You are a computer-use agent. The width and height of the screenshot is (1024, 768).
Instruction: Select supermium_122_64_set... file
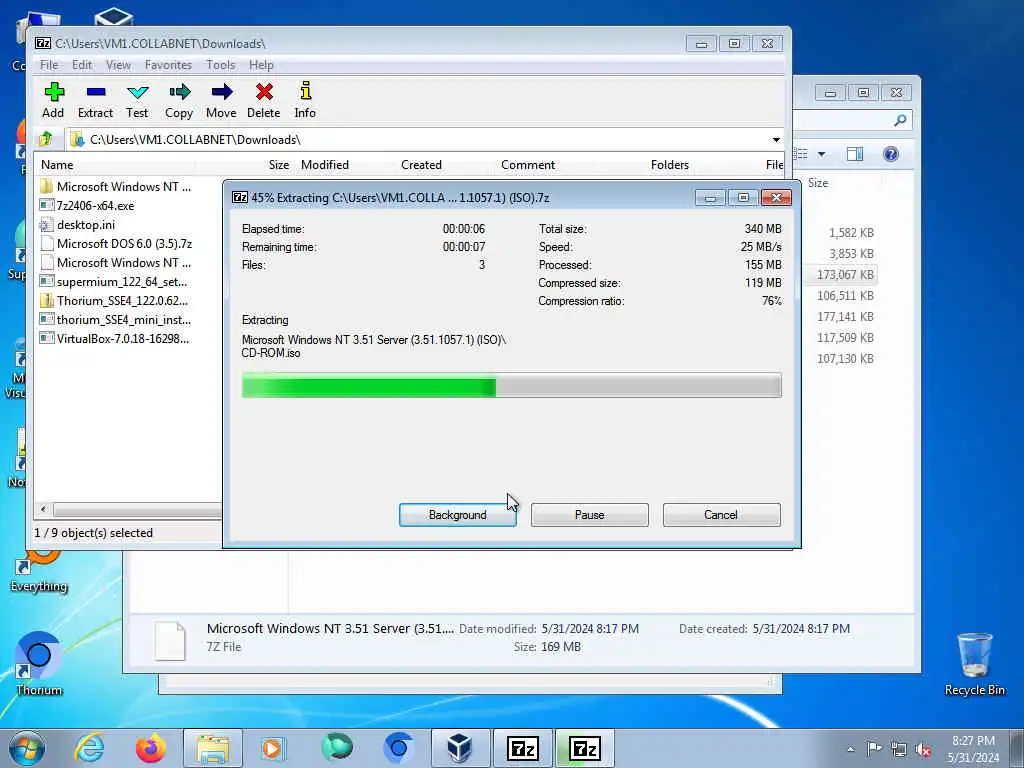tap(121, 281)
